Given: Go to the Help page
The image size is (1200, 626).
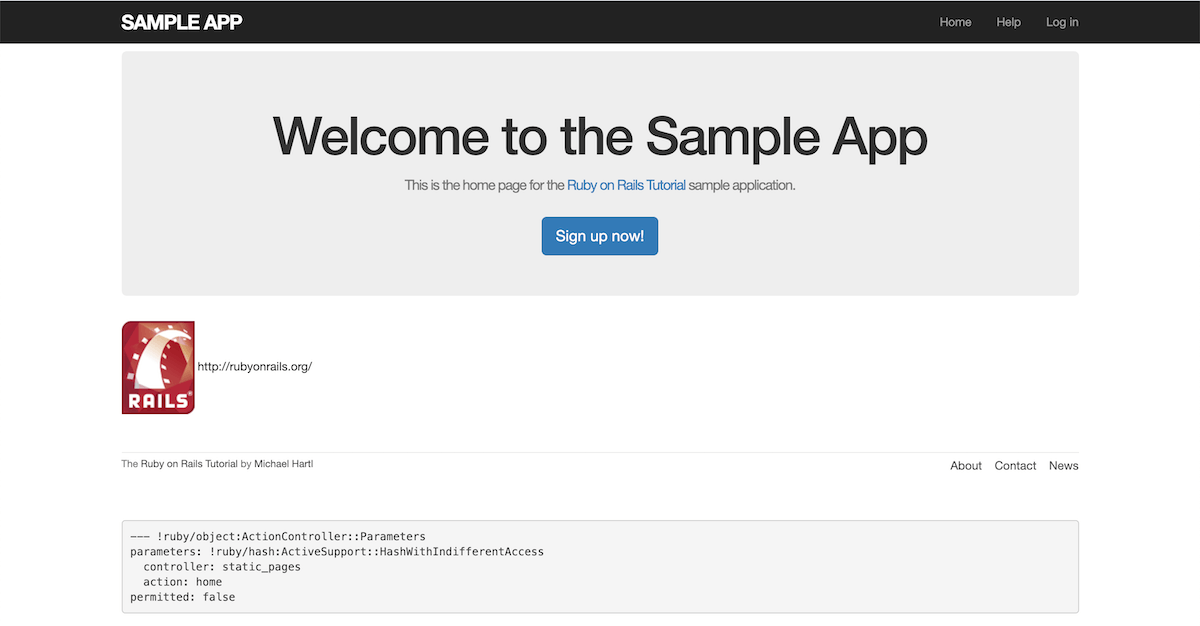Looking at the screenshot, I should point(1008,22).
